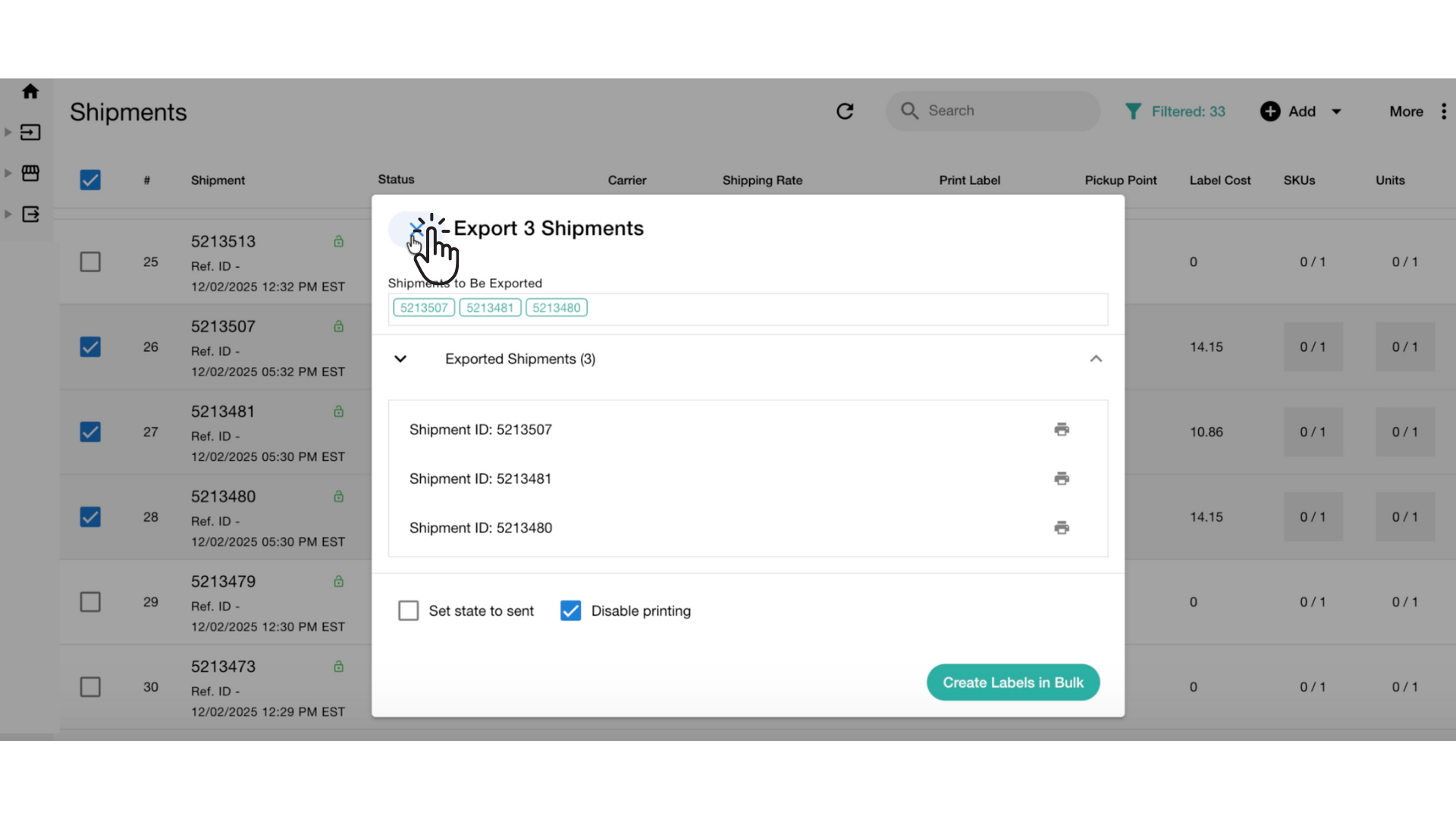Refresh the shipments list

[846, 111]
